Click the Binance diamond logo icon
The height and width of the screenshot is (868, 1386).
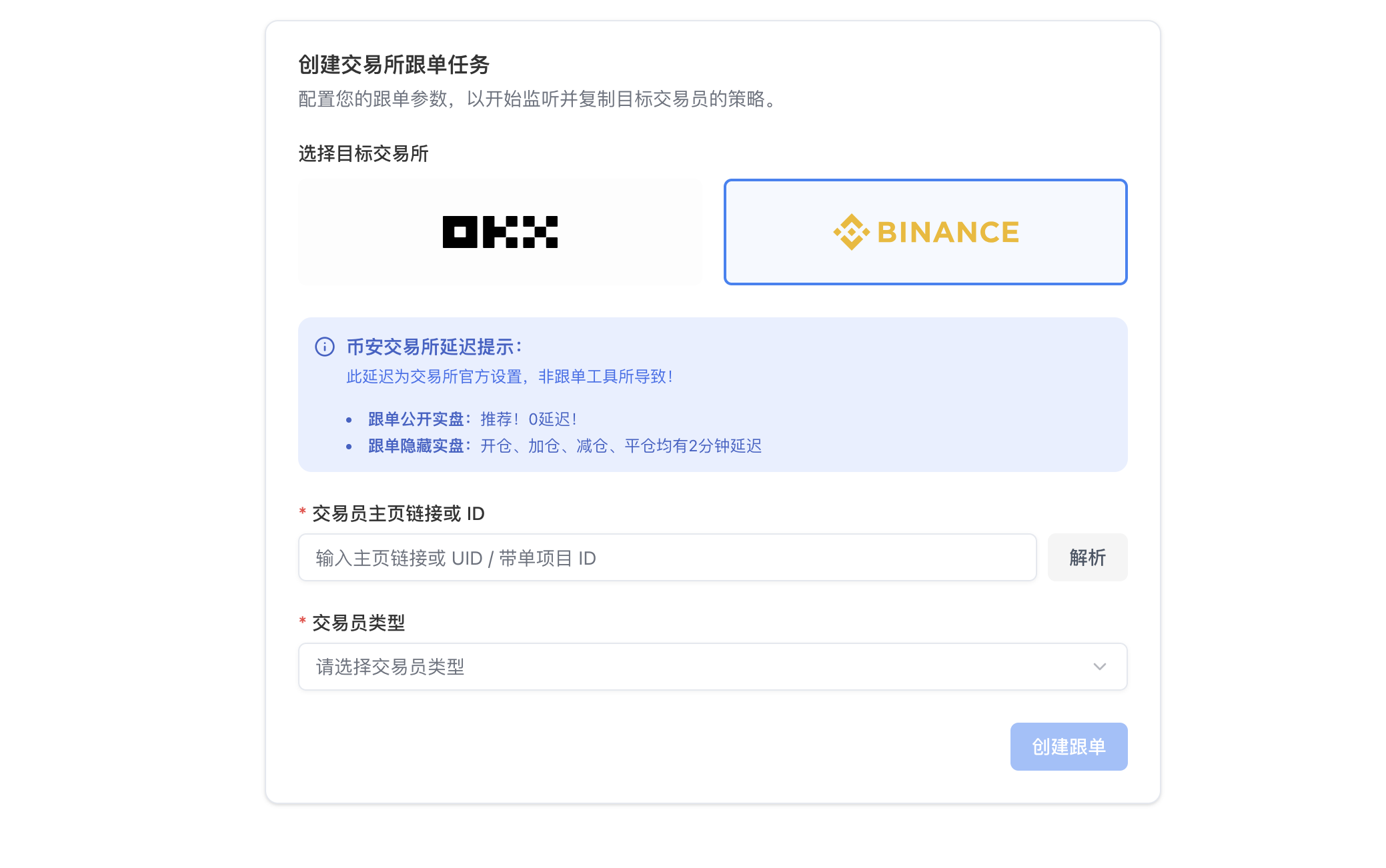(x=851, y=232)
